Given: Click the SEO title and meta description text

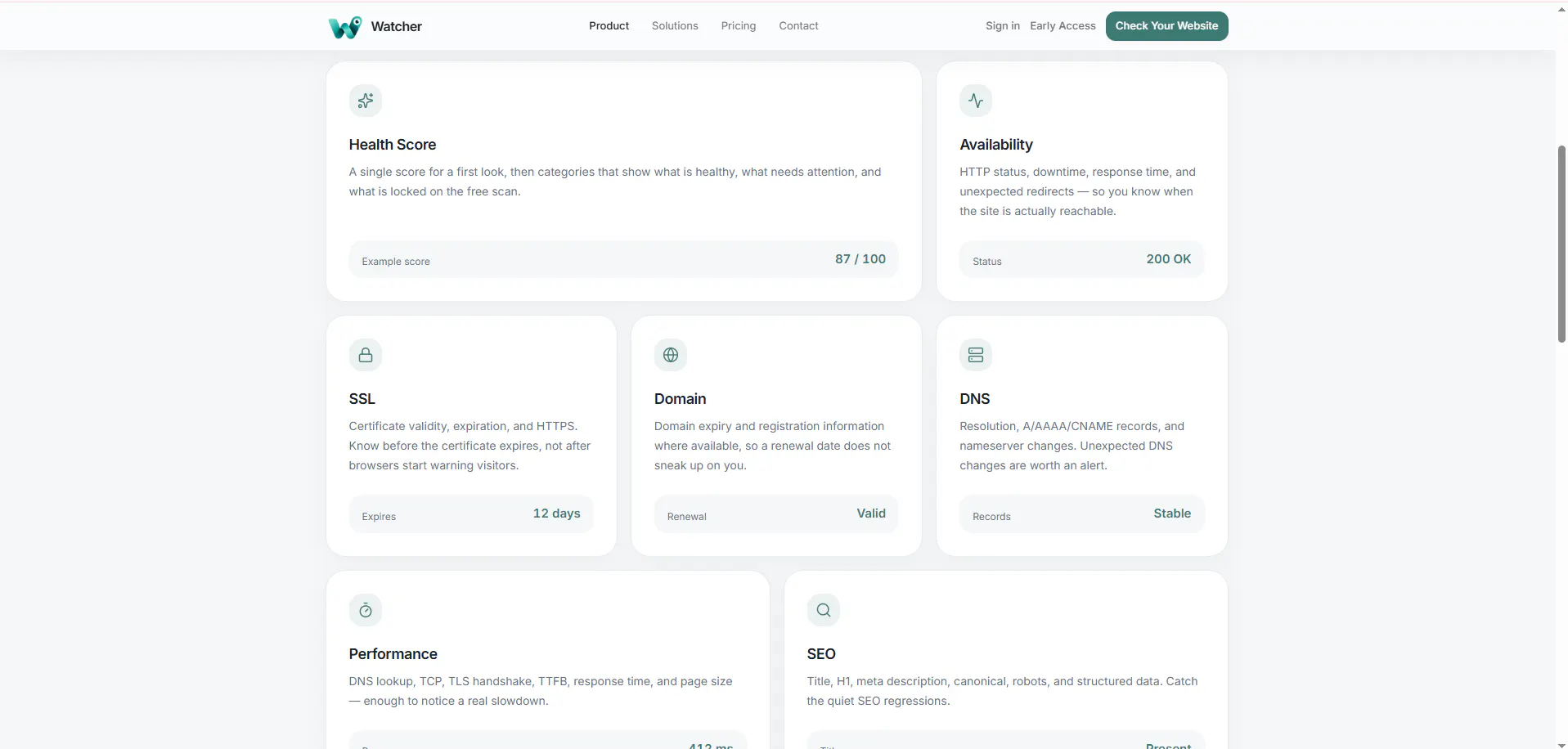Looking at the screenshot, I should coord(1002,691).
